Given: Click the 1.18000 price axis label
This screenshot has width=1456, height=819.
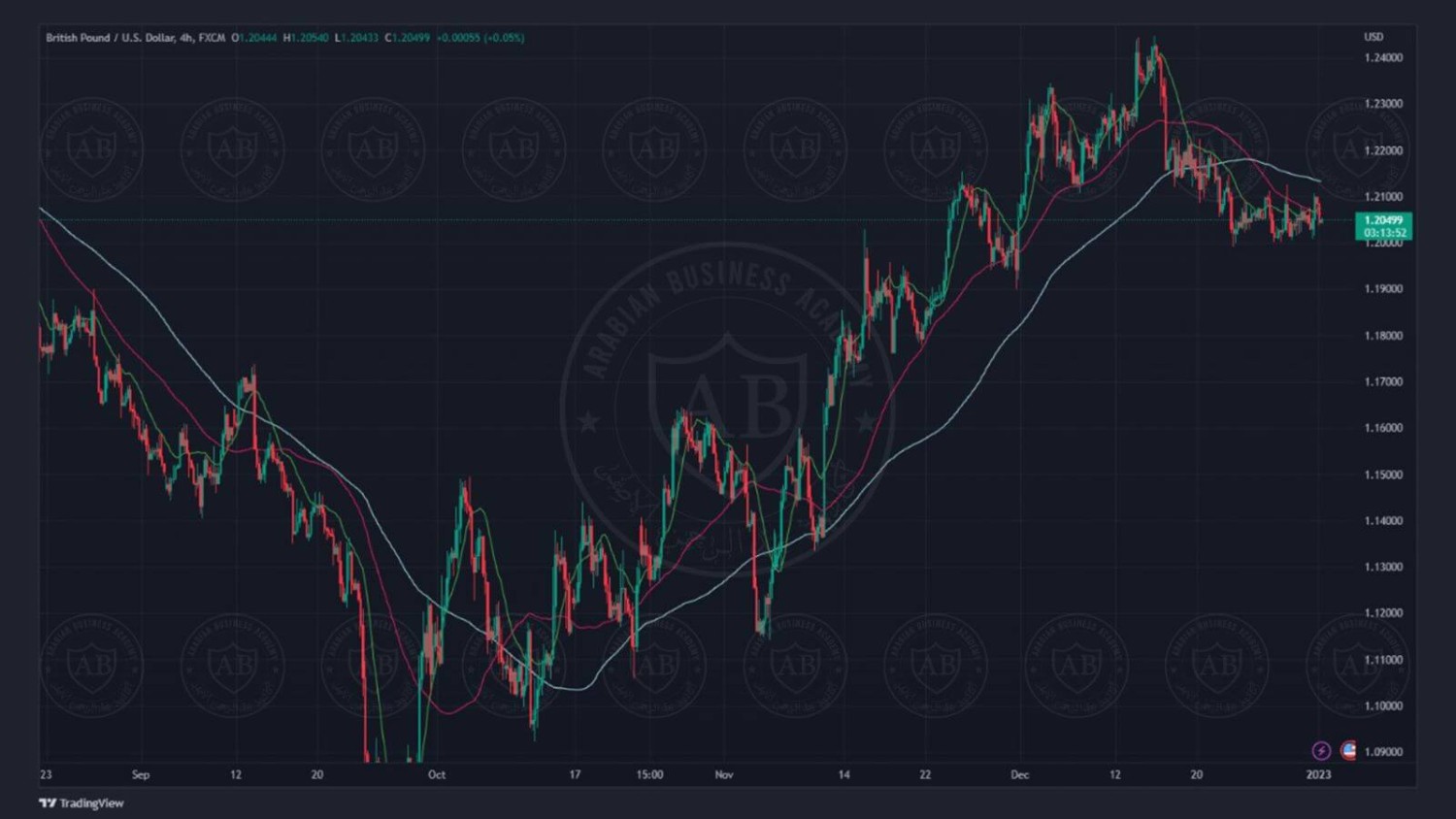Looking at the screenshot, I should click(x=1383, y=336).
